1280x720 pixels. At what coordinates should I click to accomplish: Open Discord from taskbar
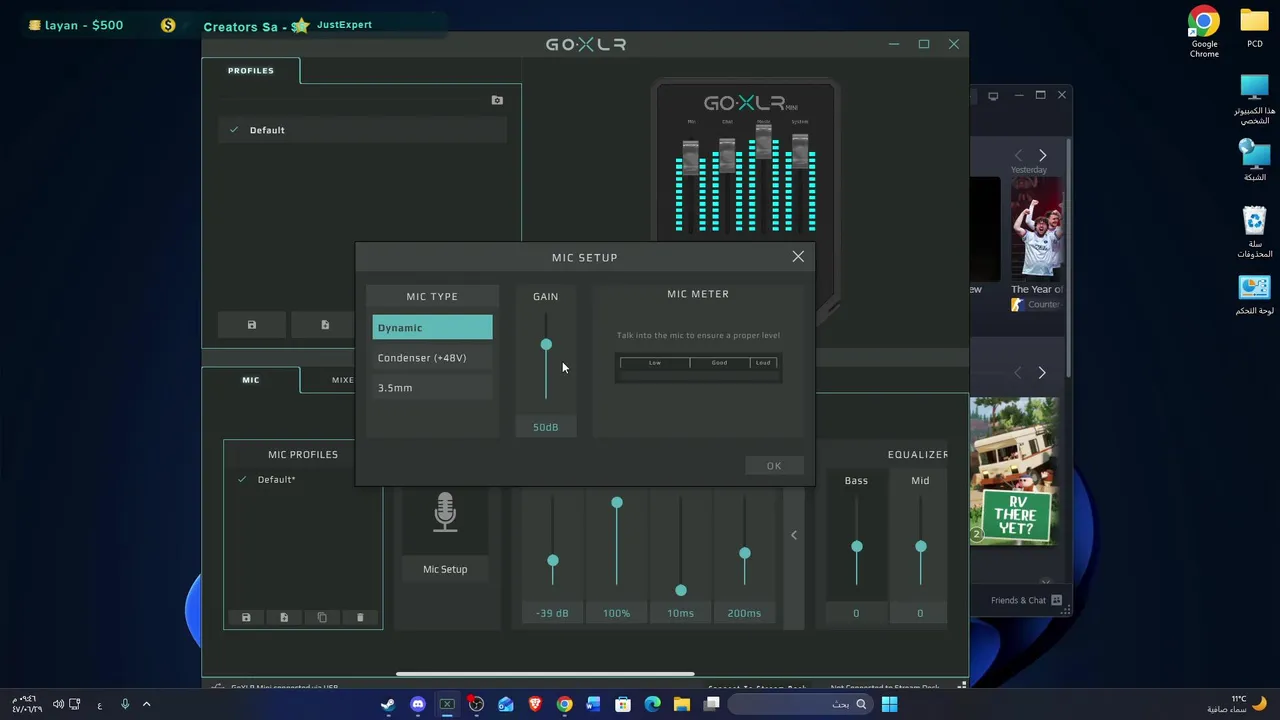[x=418, y=704]
